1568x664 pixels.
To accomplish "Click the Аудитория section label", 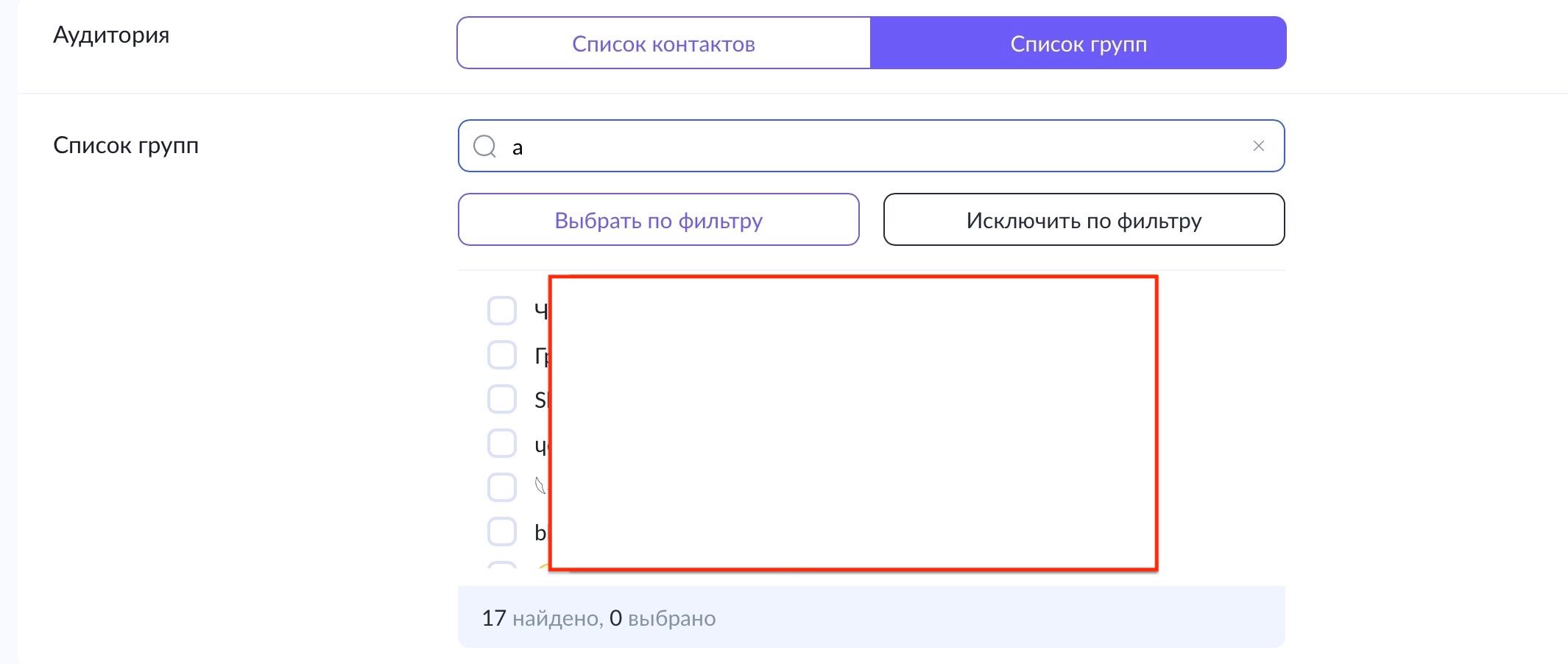I will click(111, 35).
